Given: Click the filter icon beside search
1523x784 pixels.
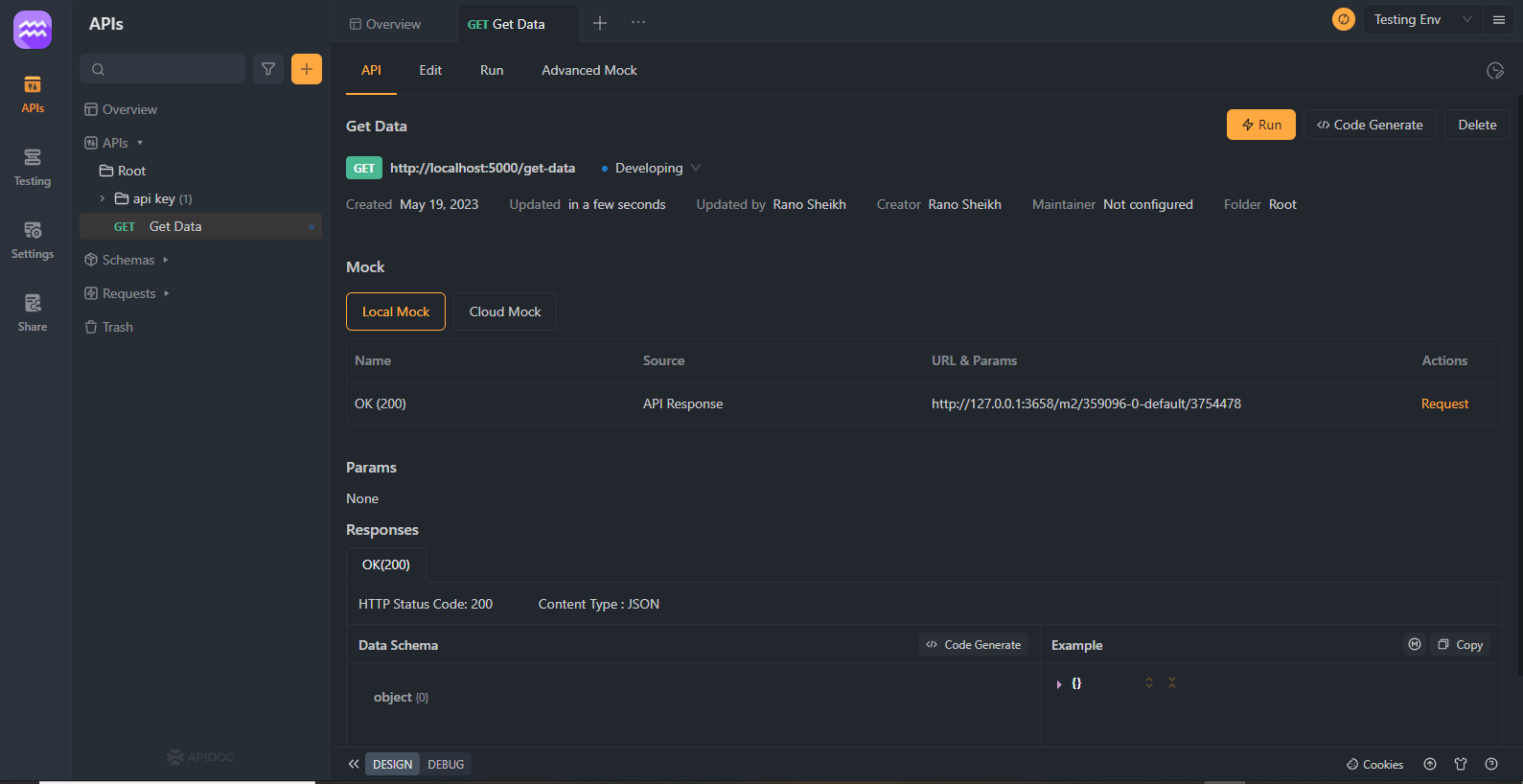Looking at the screenshot, I should (x=268, y=69).
